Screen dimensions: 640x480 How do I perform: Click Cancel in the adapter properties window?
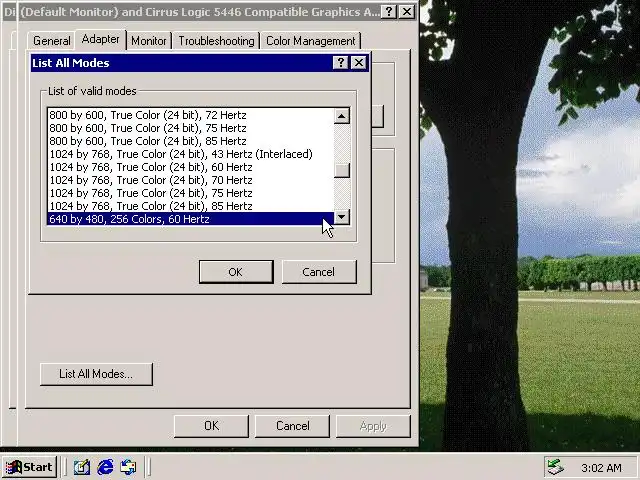293,426
